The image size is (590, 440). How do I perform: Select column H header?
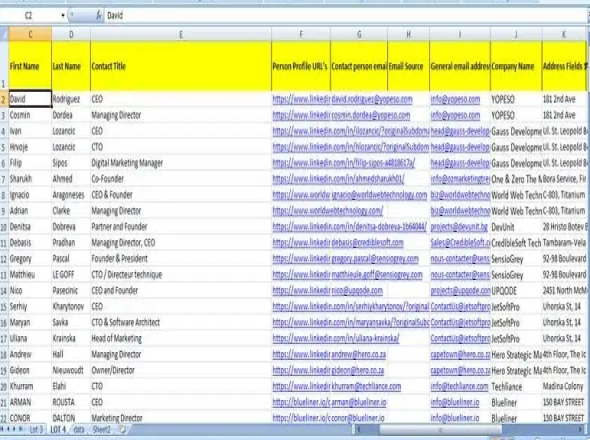pyautogui.click(x=408, y=34)
